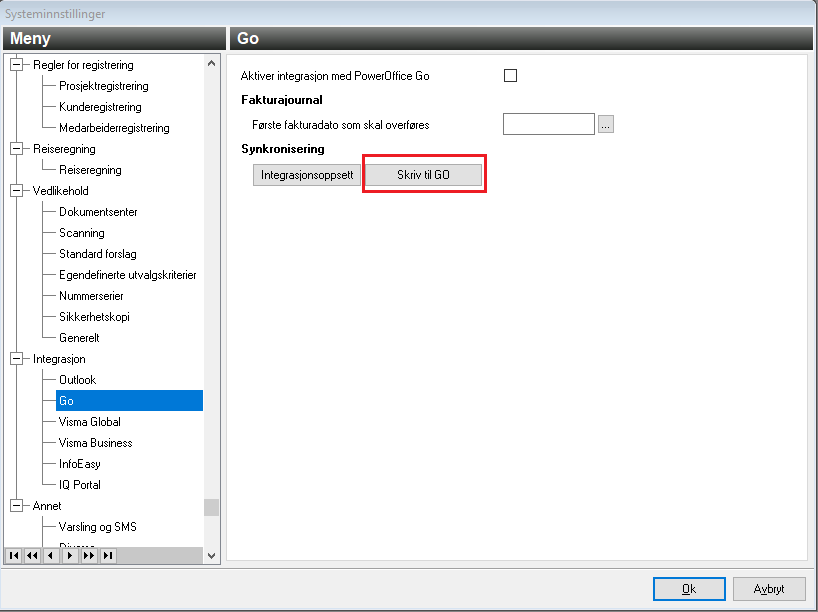This screenshot has width=818, height=612.
Task: Collapse Regler for registrering node
Action: pos(17,65)
